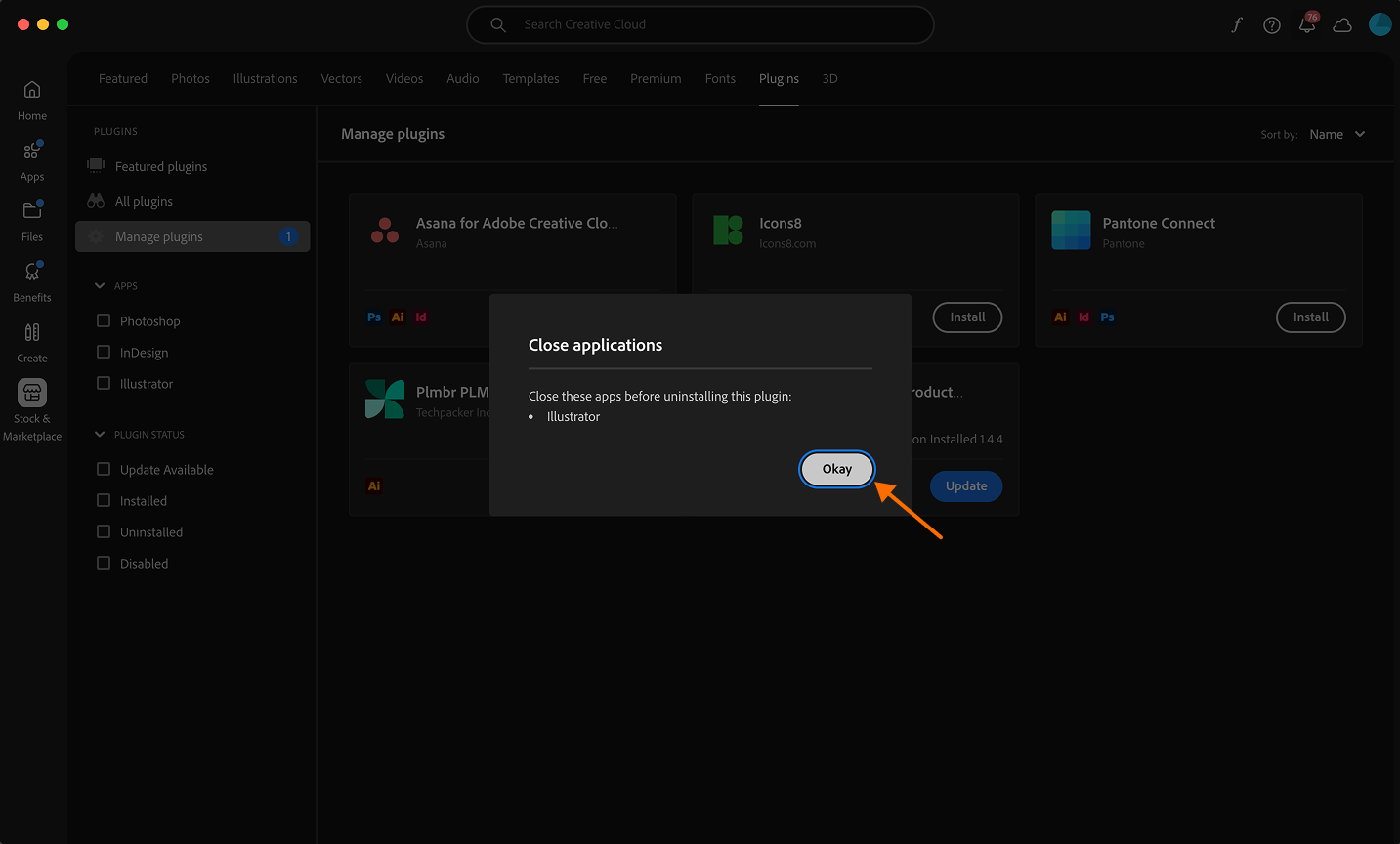Open the Sort by Name dropdown
Viewport: 1400px width, 844px height.
pos(1336,135)
